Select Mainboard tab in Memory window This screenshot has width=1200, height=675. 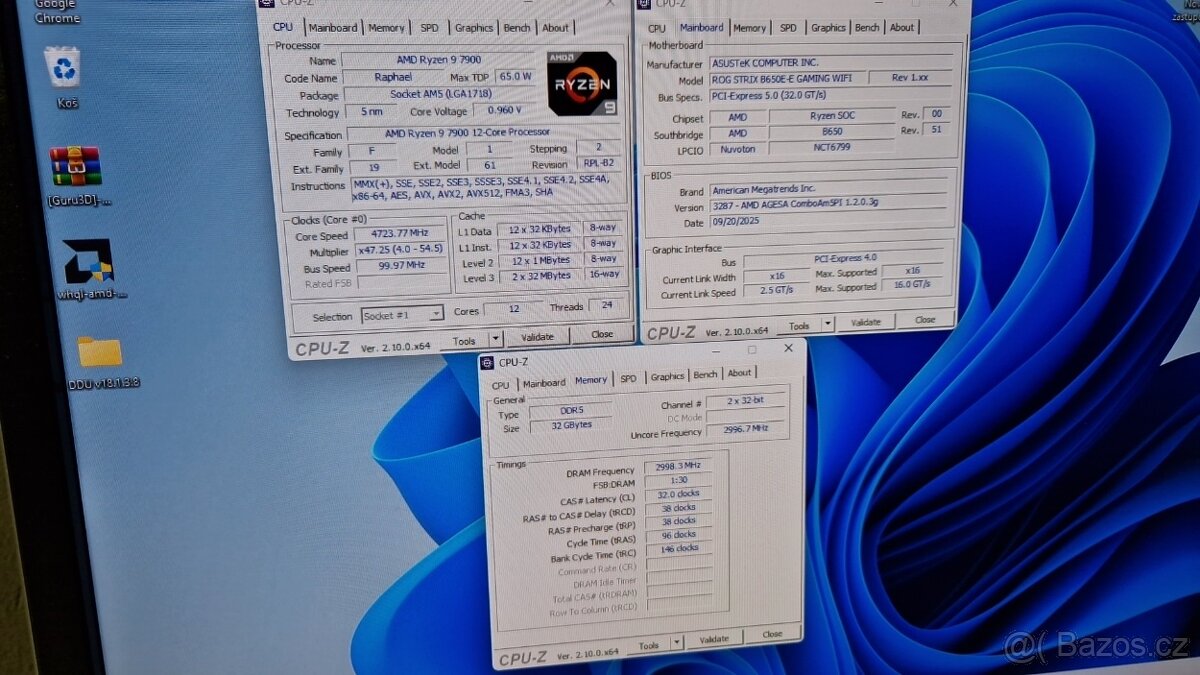point(544,383)
